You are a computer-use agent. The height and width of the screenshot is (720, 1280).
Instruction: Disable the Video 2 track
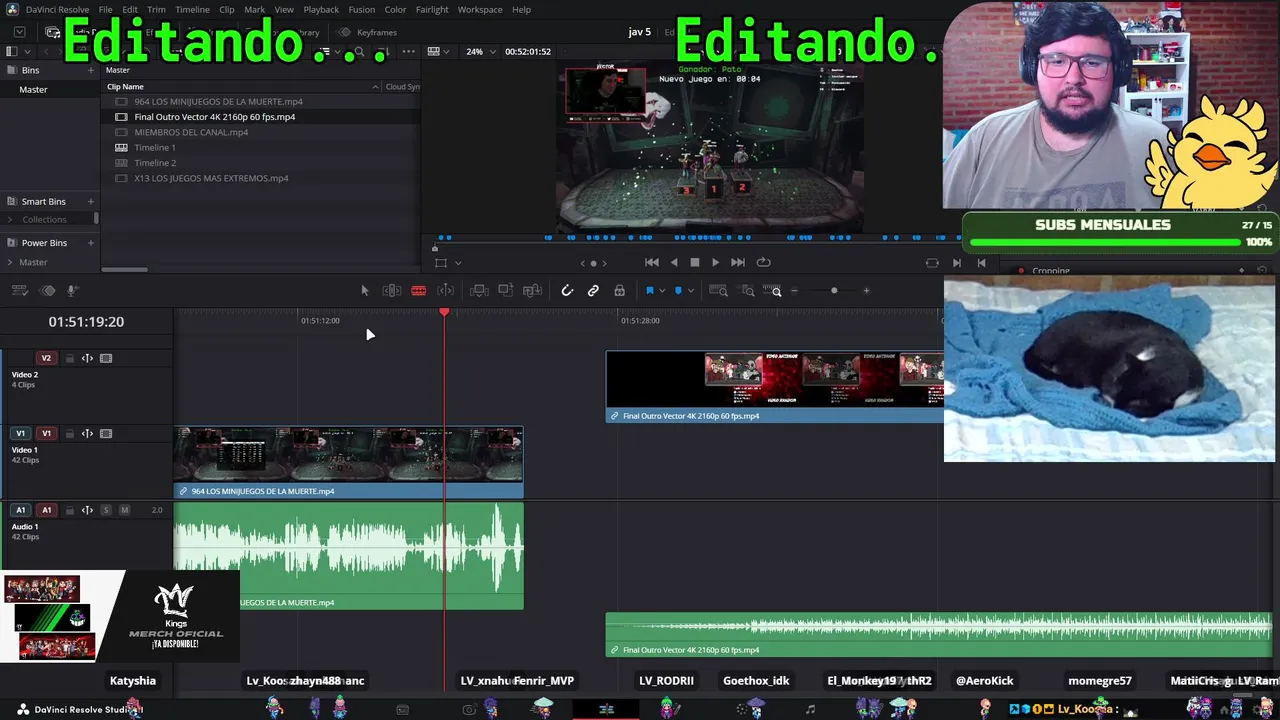106,358
